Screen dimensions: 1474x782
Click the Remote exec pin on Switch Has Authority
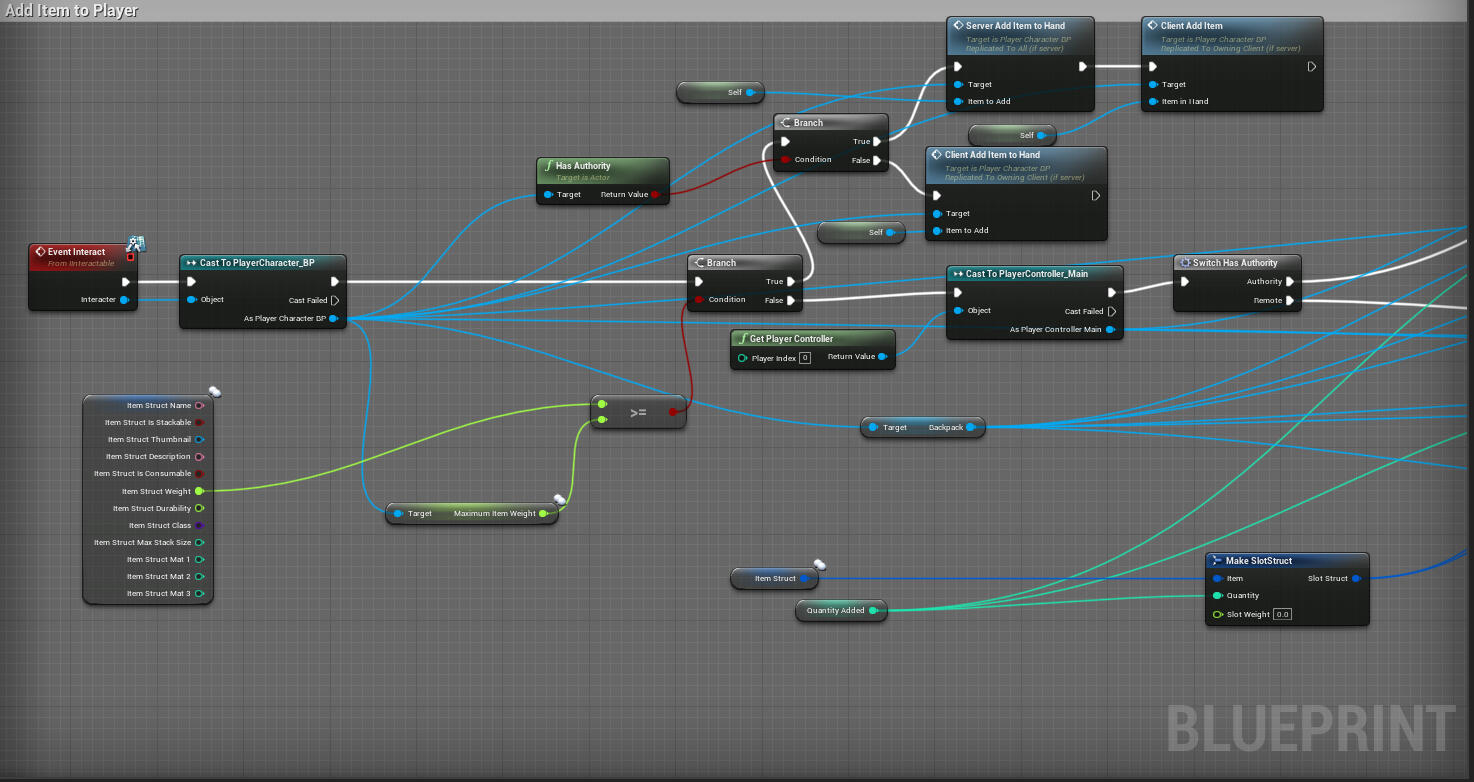[1290, 300]
